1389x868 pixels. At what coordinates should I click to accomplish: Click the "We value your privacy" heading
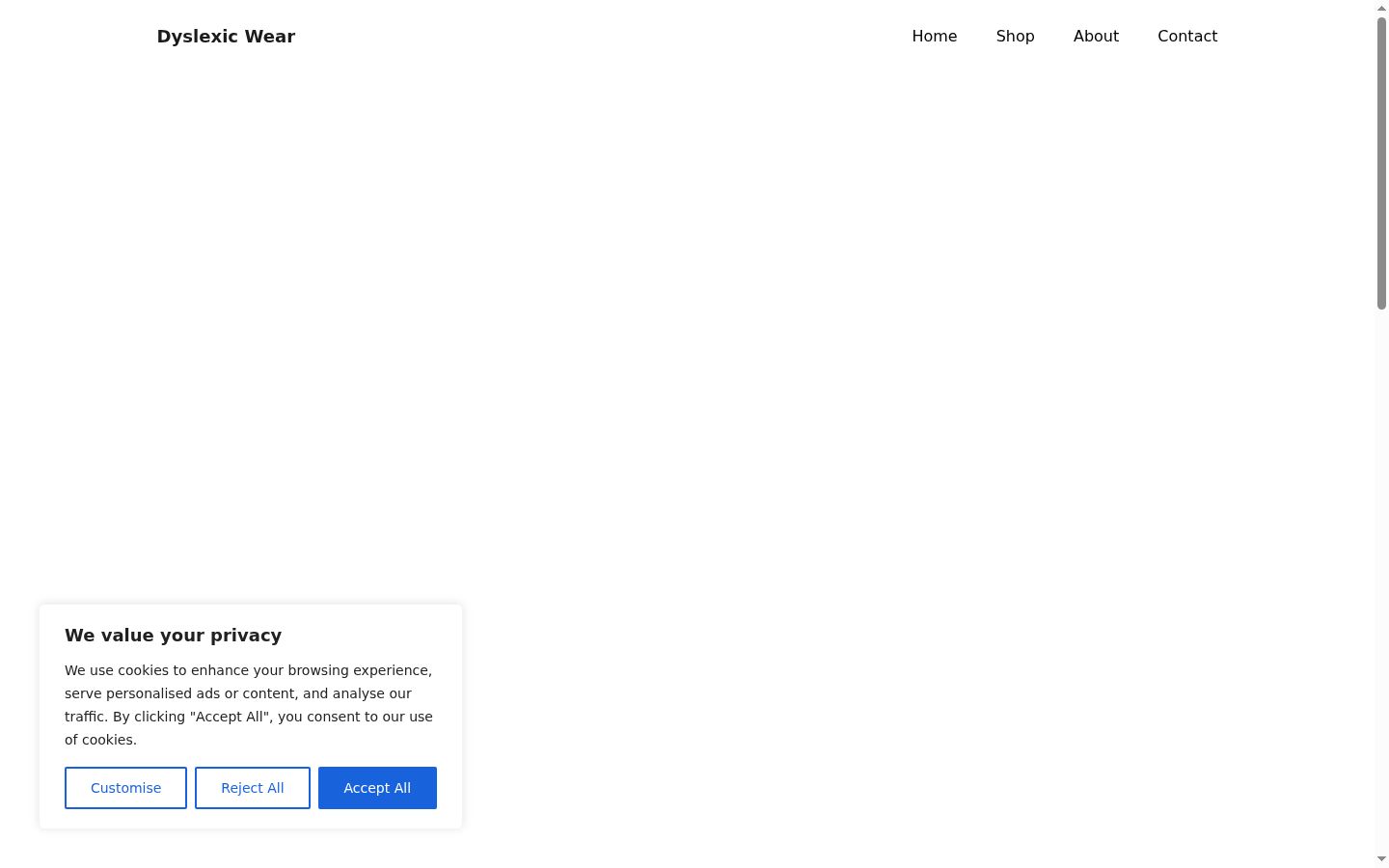(174, 635)
